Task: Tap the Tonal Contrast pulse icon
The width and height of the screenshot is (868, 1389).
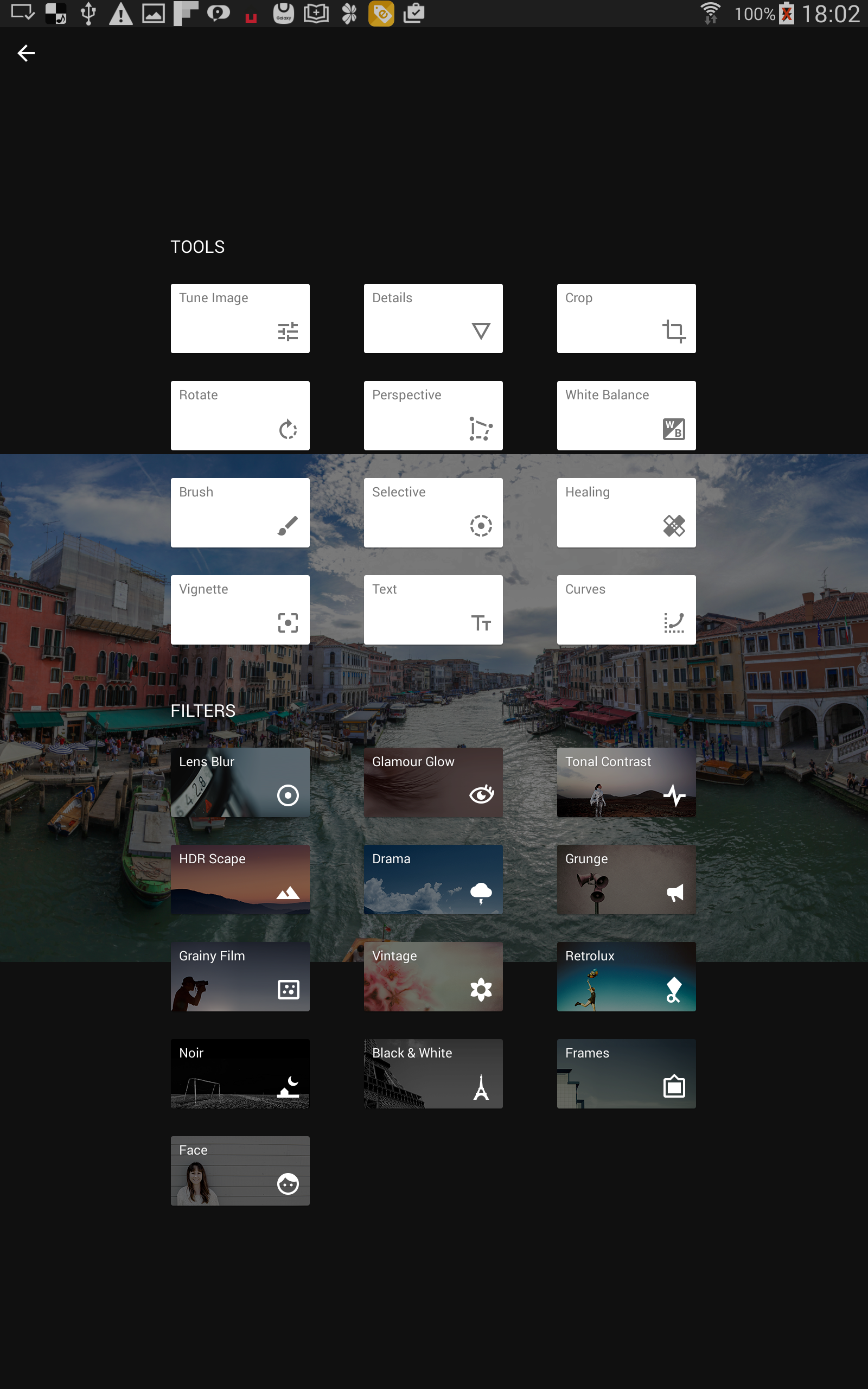Action: [674, 795]
